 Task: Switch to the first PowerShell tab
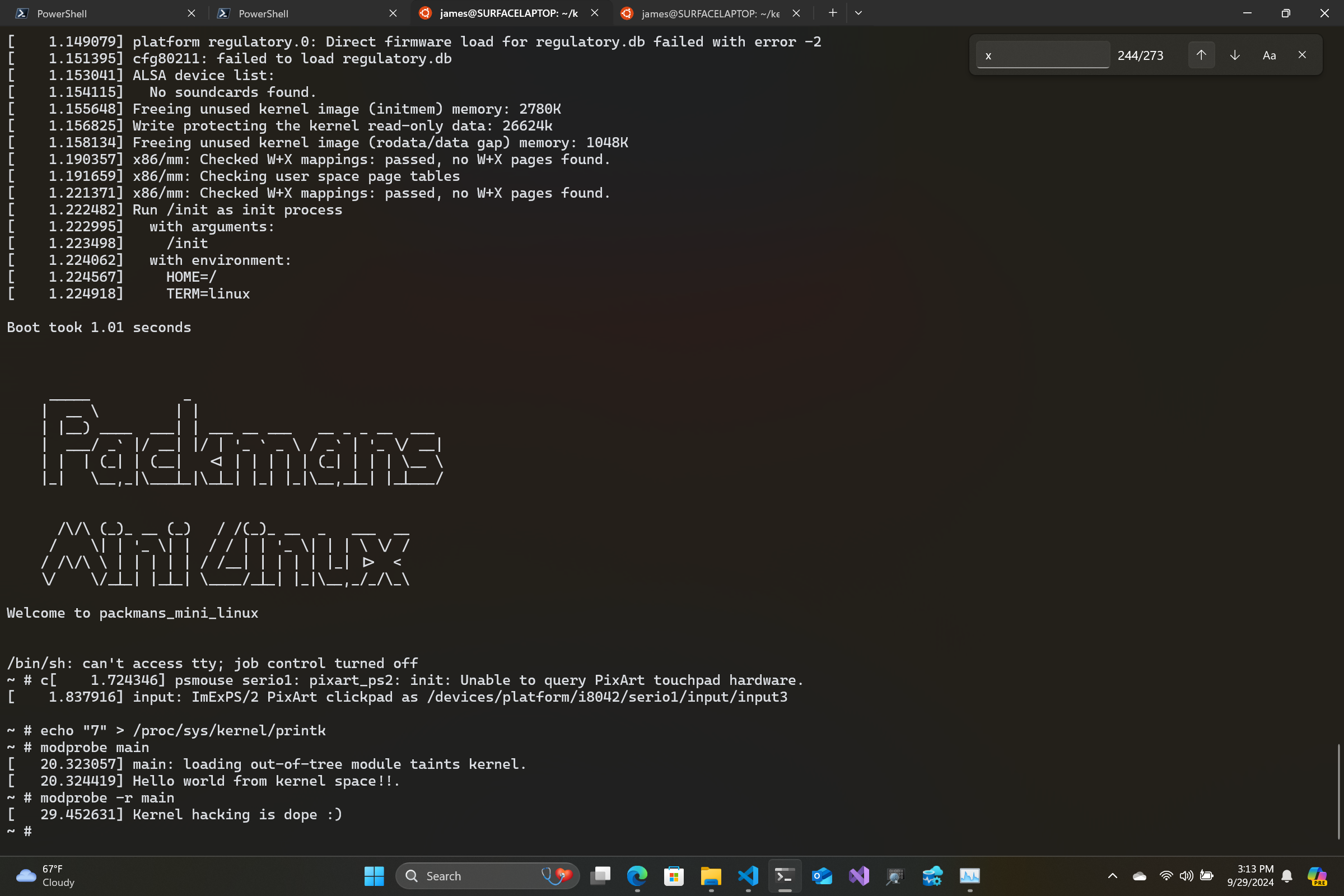click(97, 13)
